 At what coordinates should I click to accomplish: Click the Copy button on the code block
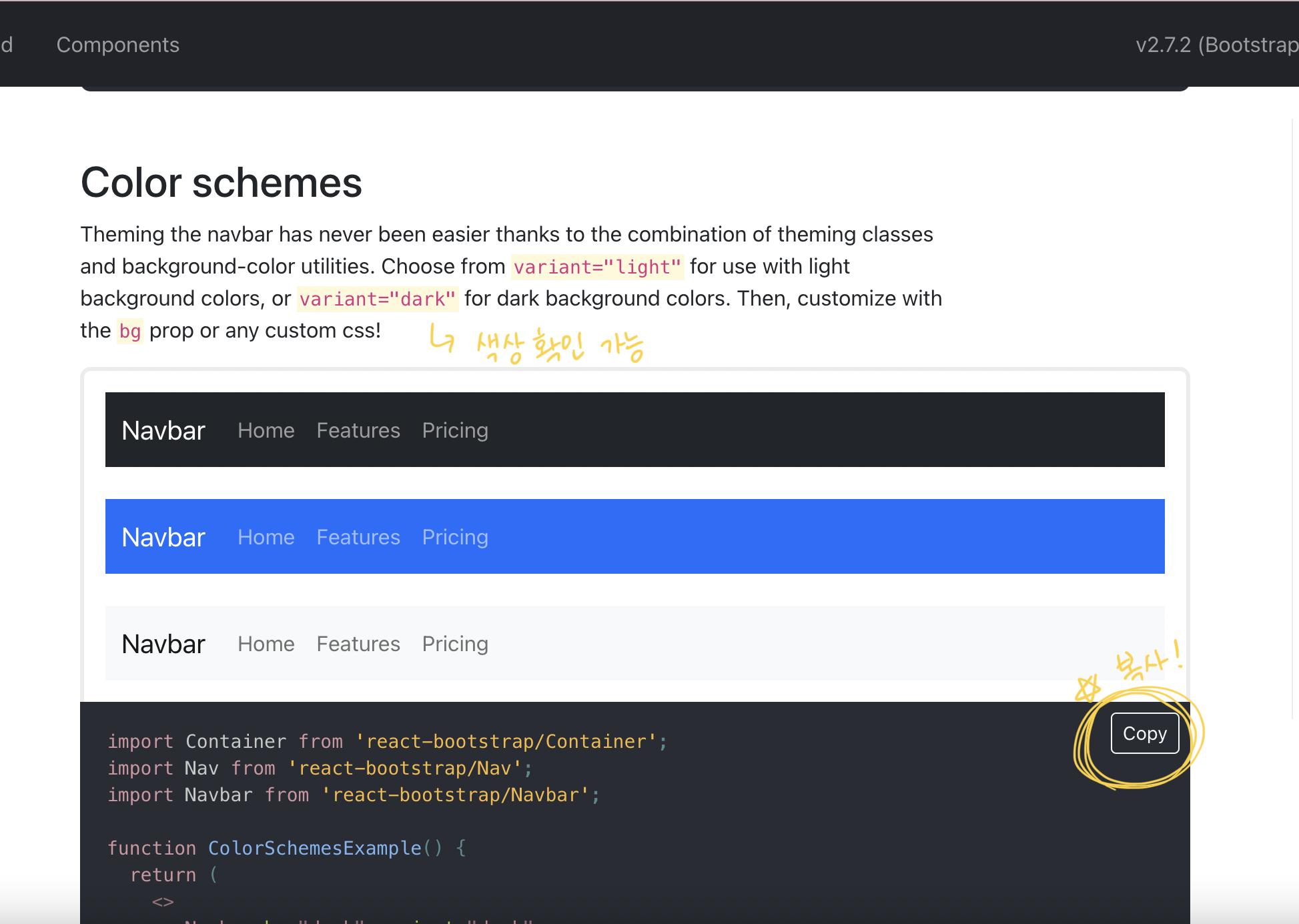[1145, 733]
